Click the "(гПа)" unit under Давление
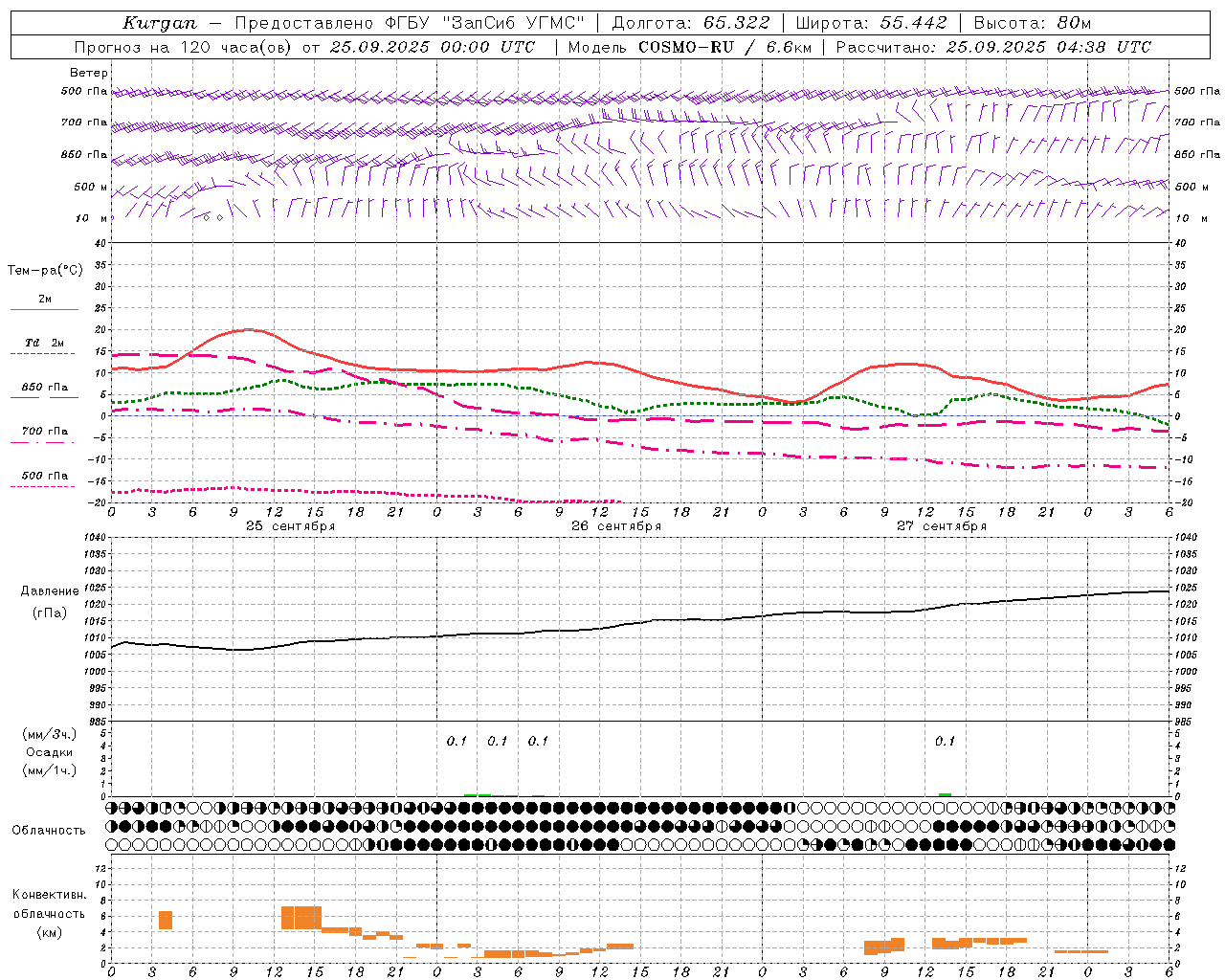Screen dimensions: 1225x980 49,613
